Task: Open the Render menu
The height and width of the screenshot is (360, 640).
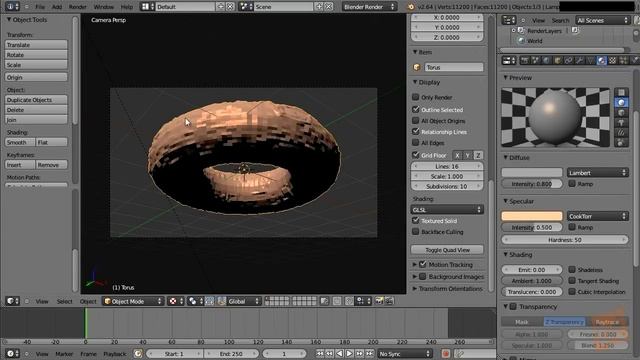Action: [78, 7]
